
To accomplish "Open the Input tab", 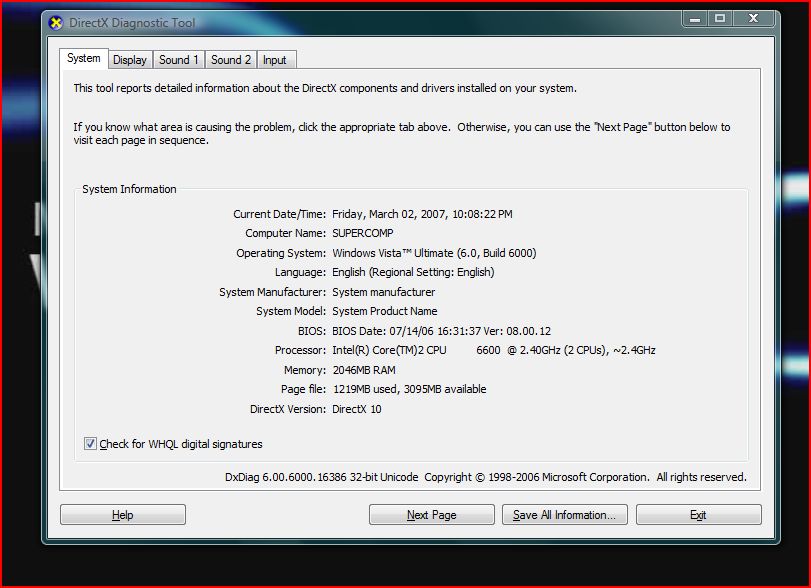I will click(275, 60).
